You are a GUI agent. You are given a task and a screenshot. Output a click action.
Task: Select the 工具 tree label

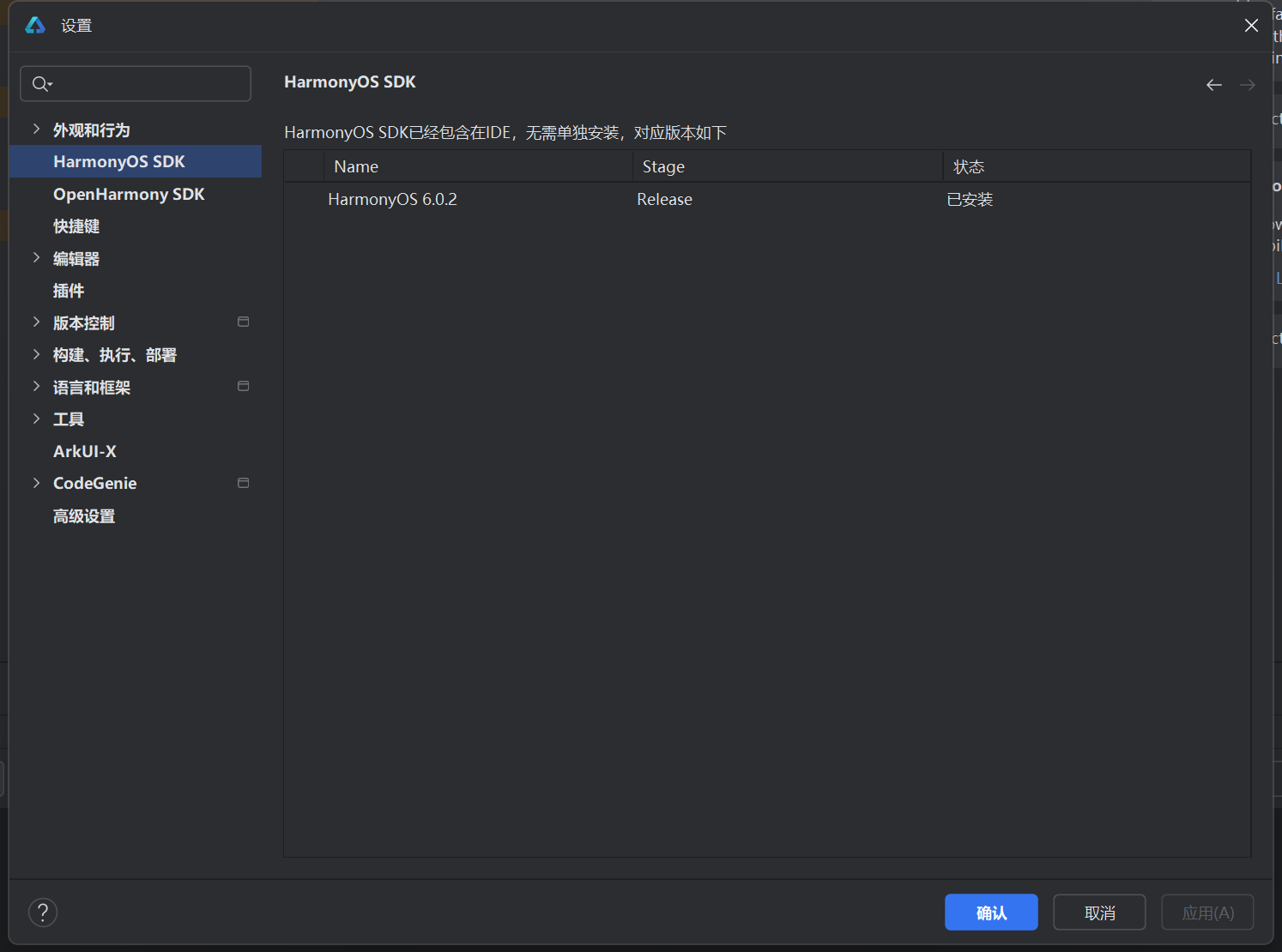pyautogui.click(x=69, y=419)
